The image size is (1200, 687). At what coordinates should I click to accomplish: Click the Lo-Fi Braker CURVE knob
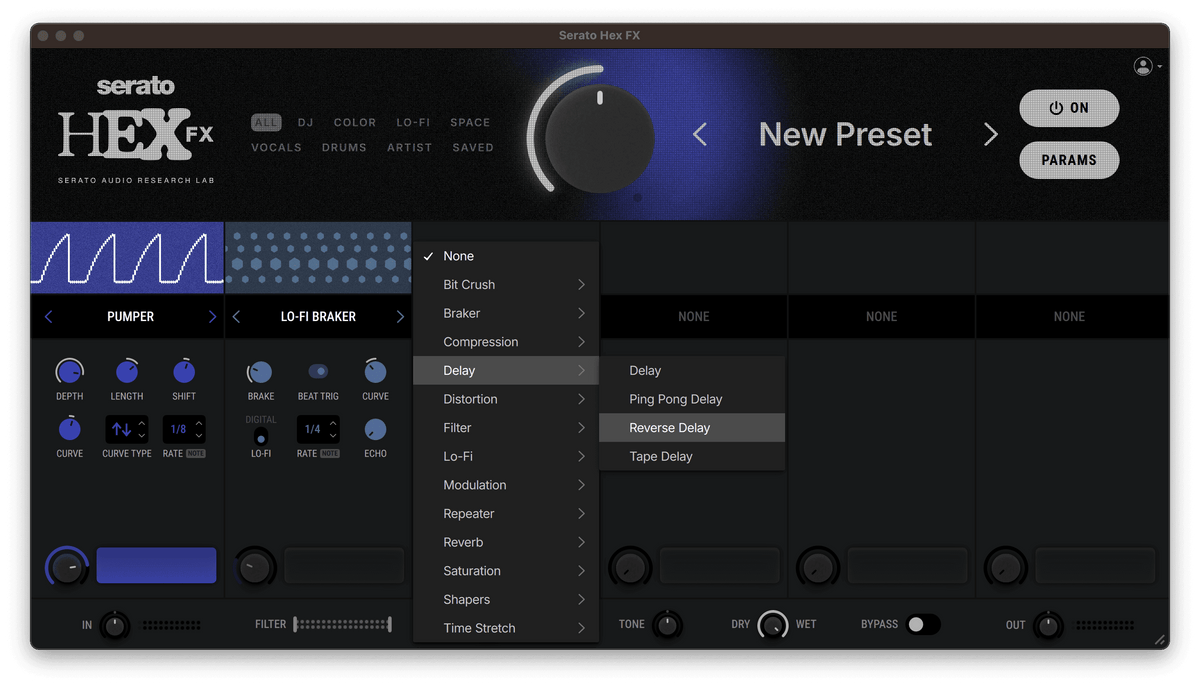click(x=375, y=372)
